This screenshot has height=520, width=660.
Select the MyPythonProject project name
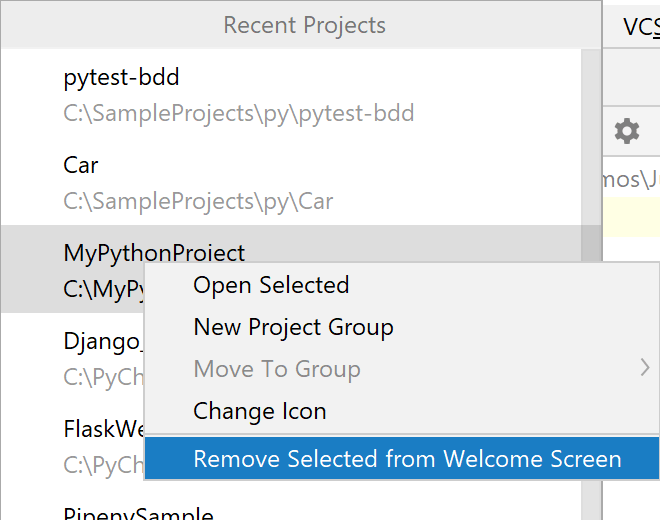(154, 253)
